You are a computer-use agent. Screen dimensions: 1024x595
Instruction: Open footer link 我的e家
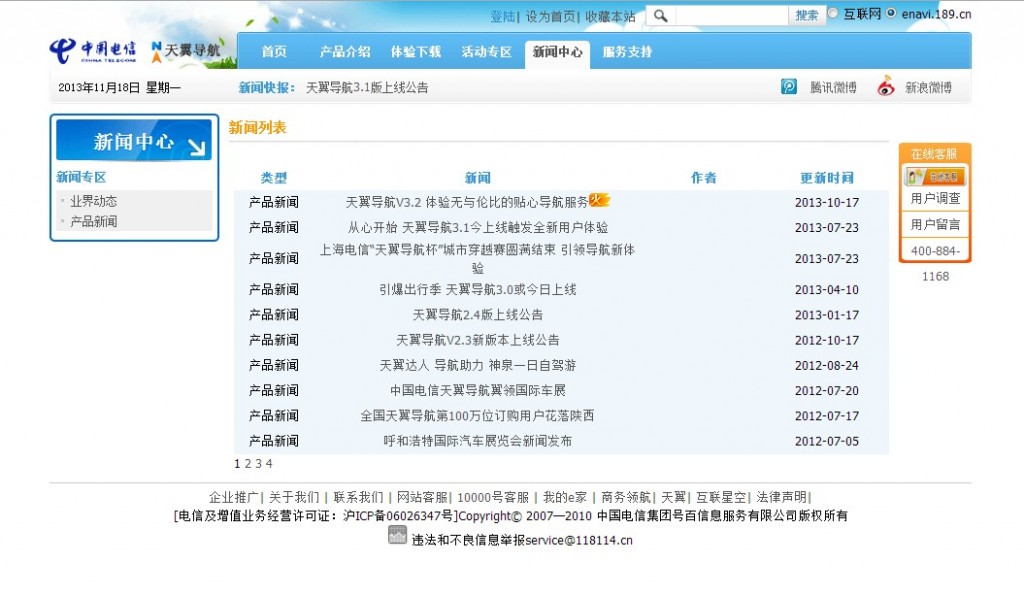point(565,498)
